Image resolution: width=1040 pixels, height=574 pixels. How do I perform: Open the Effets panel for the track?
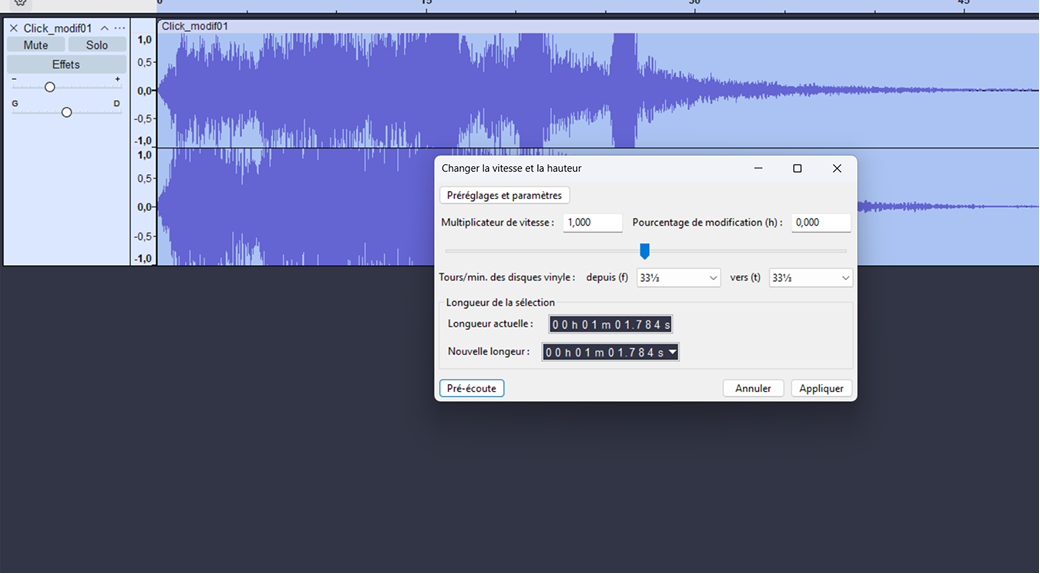(66, 64)
